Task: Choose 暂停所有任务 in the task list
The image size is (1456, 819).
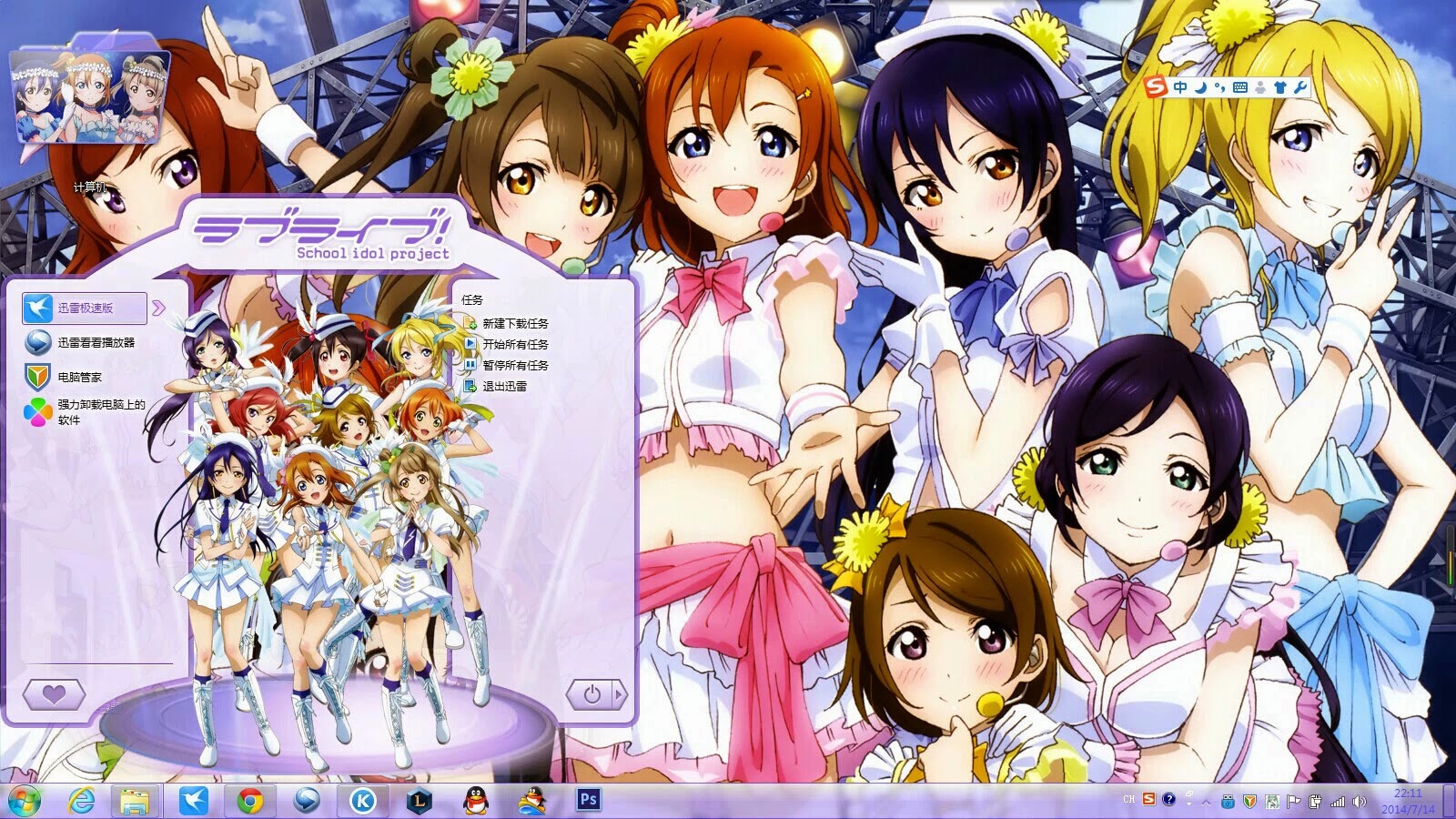Action: (506, 365)
